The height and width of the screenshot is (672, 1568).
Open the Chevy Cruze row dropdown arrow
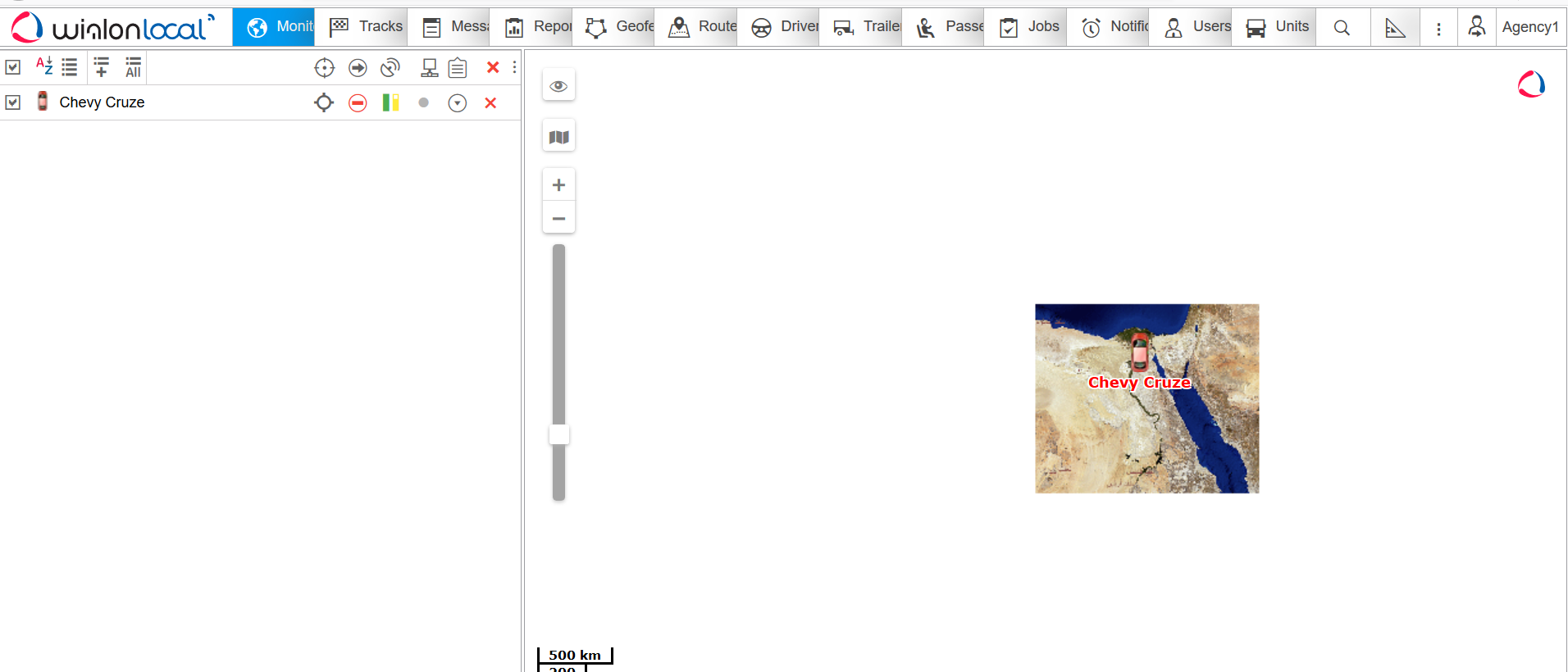tap(458, 102)
